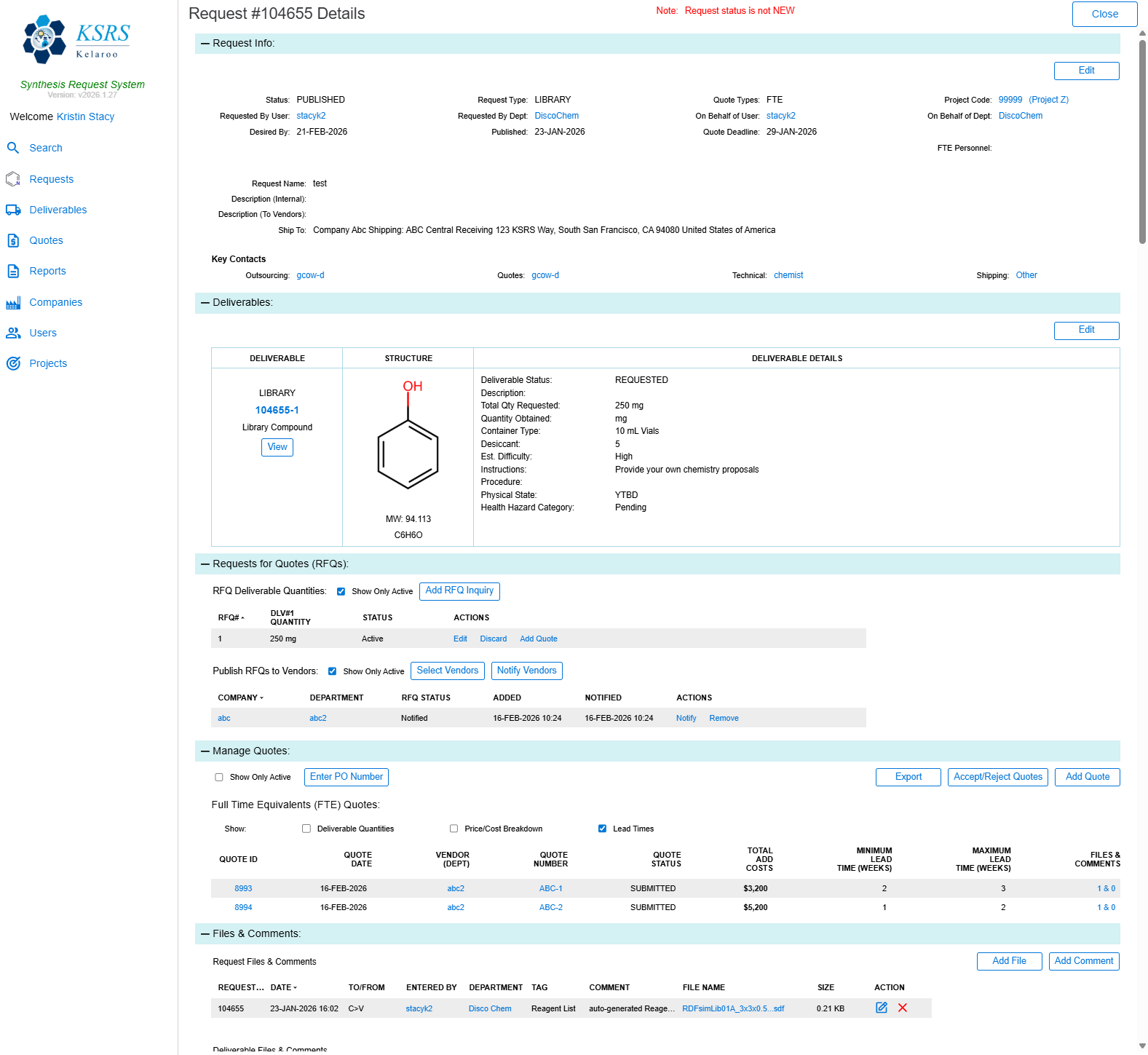Viewport: 1148px width, 1055px height.
Task: Click the Companies factory icon
Action: (x=13, y=302)
